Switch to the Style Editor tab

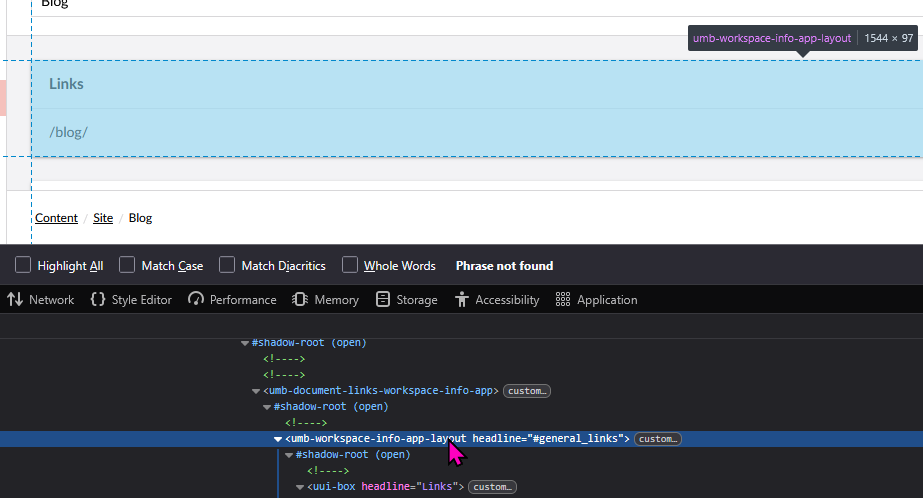pos(131,300)
